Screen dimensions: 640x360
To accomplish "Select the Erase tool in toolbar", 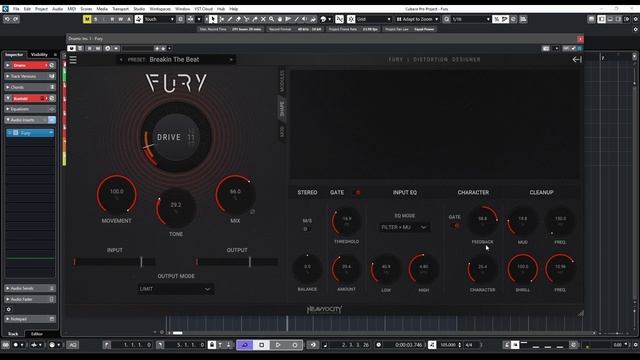I will [238, 19].
